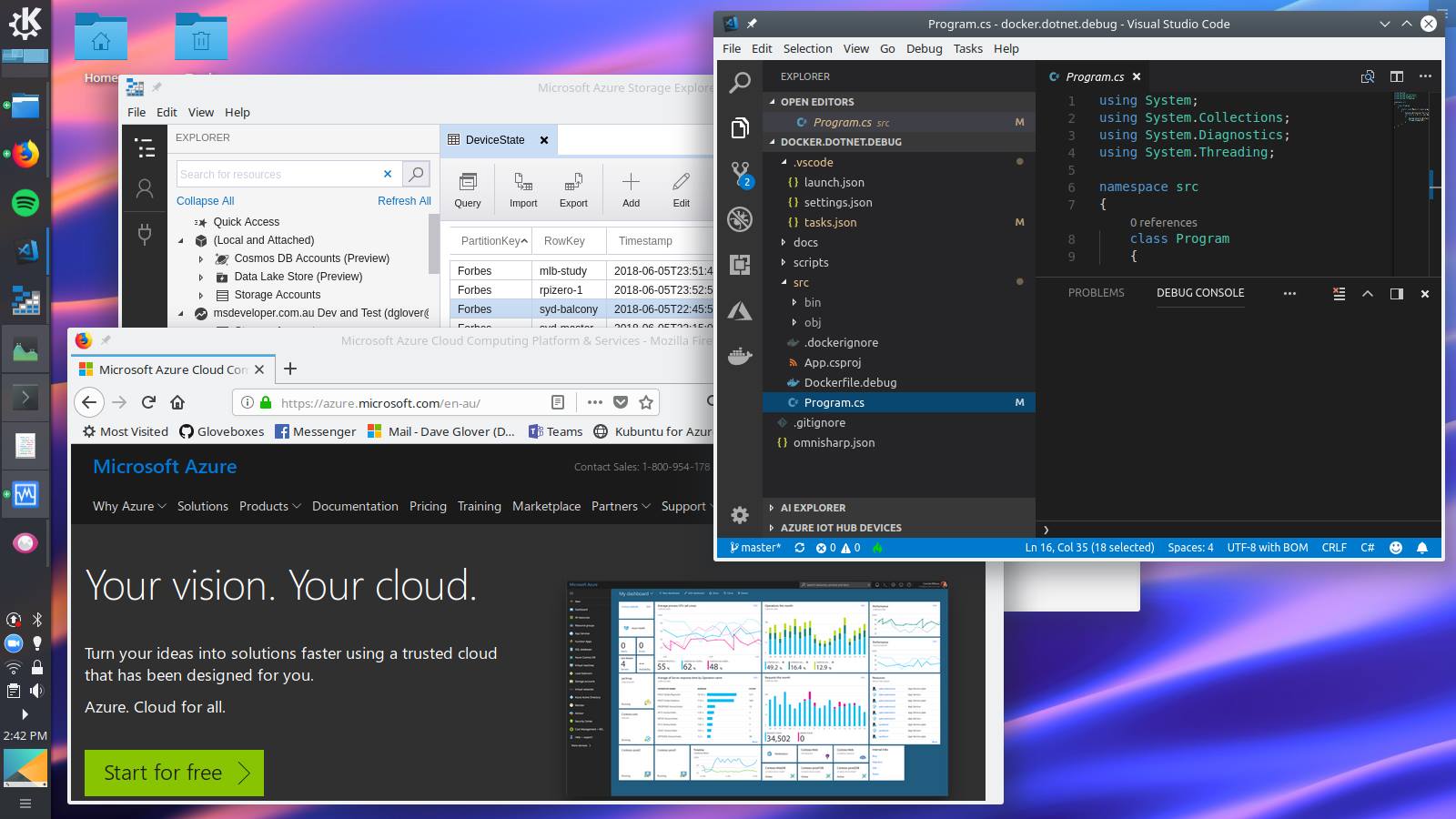Open Storage Explorer account management icon
The image size is (1456, 819).
pos(145,189)
